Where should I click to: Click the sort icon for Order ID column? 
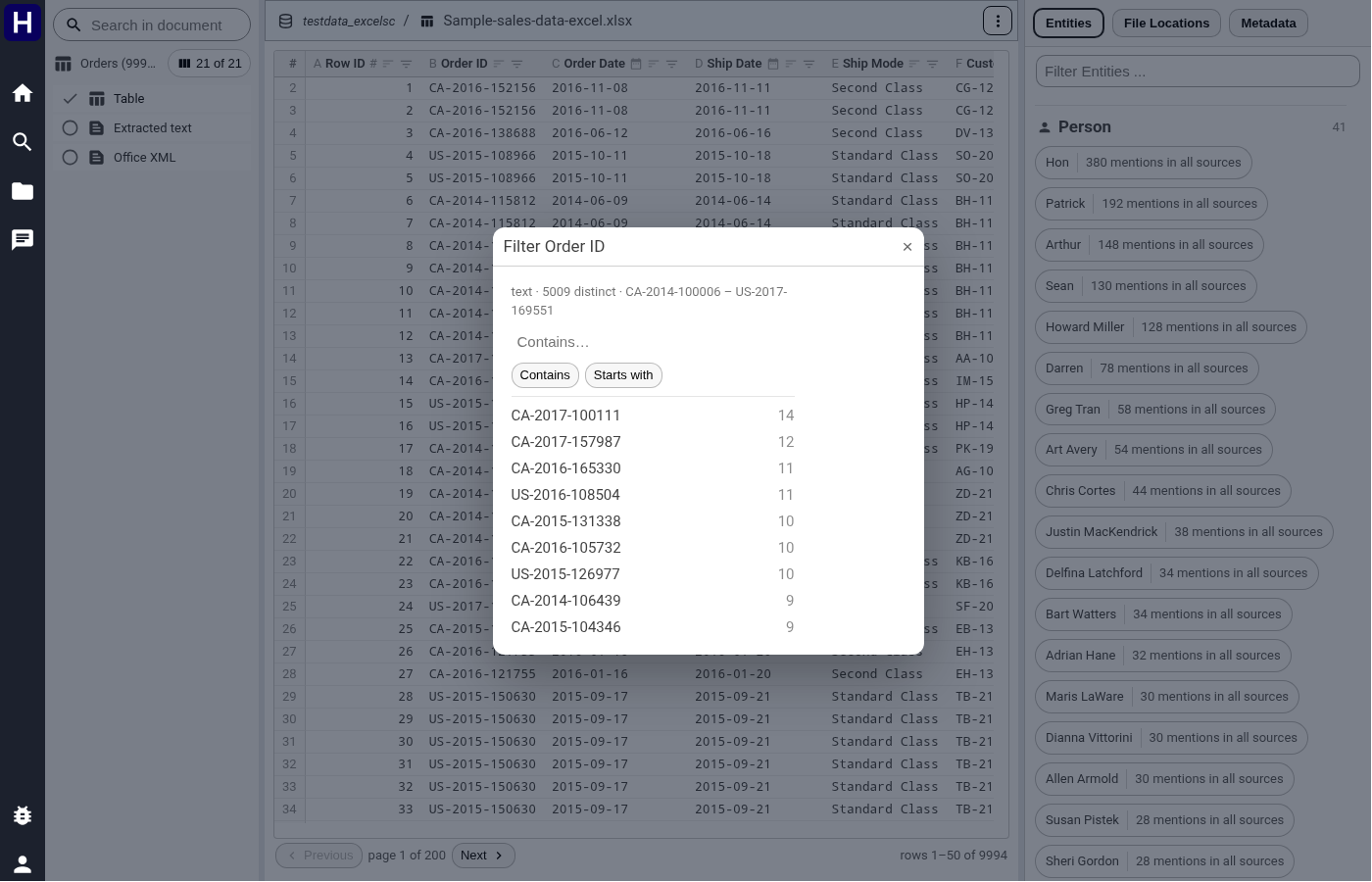[x=499, y=64]
